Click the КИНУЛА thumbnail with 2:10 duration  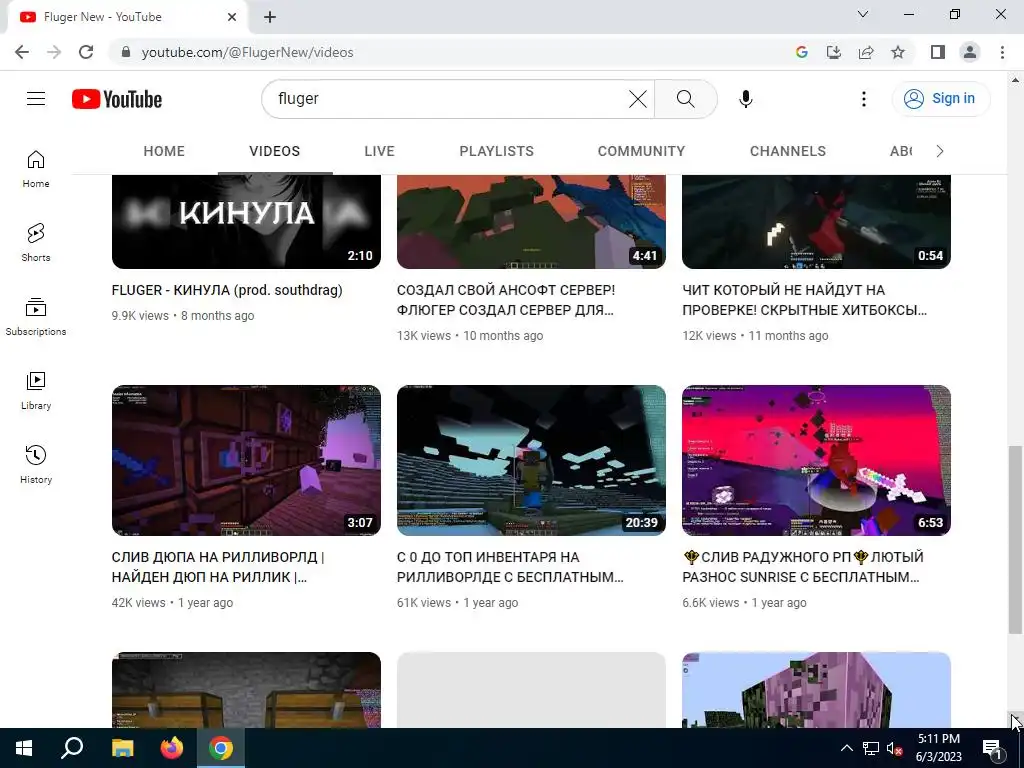246,221
